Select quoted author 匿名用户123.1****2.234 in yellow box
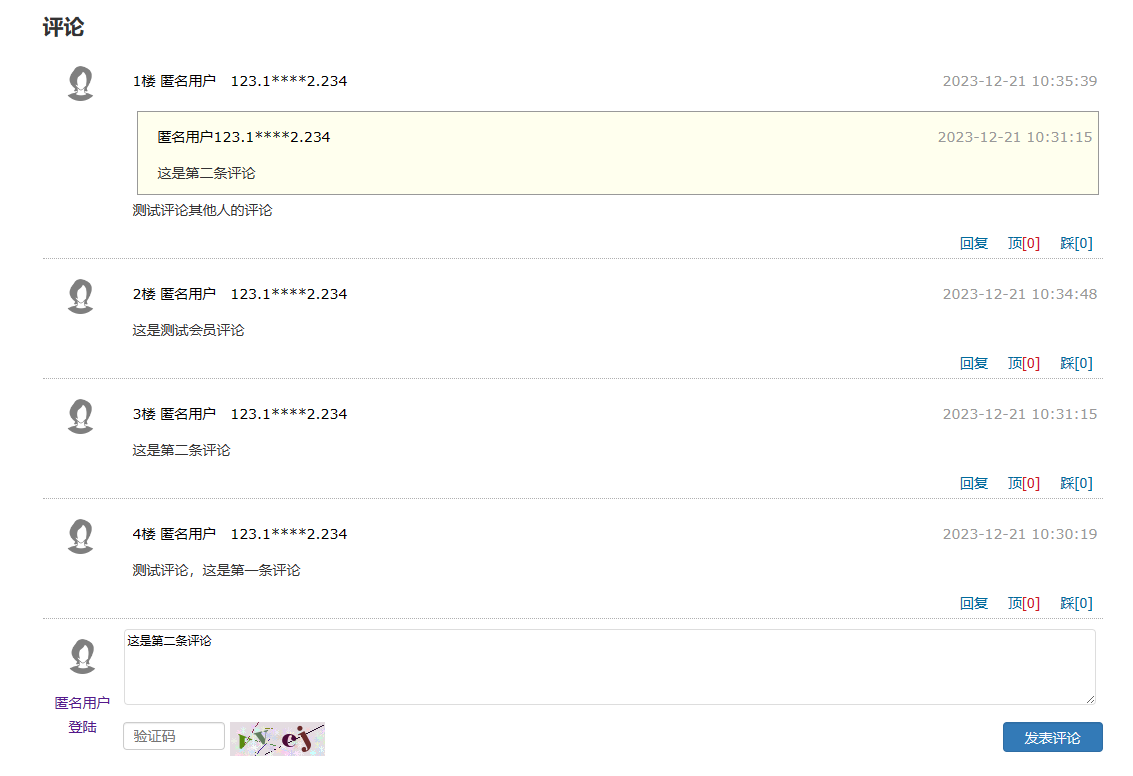Image resolution: width=1133 pixels, height=776 pixels. (244, 137)
